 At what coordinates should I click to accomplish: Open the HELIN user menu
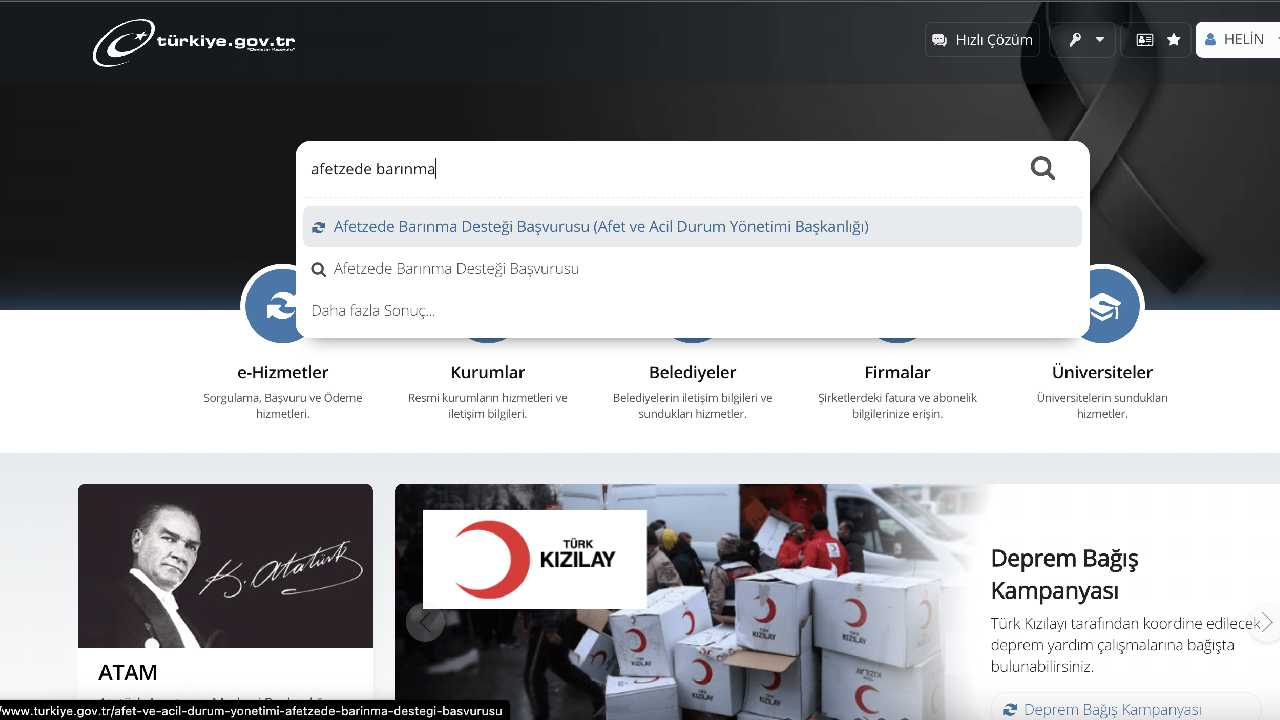(1238, 40)
